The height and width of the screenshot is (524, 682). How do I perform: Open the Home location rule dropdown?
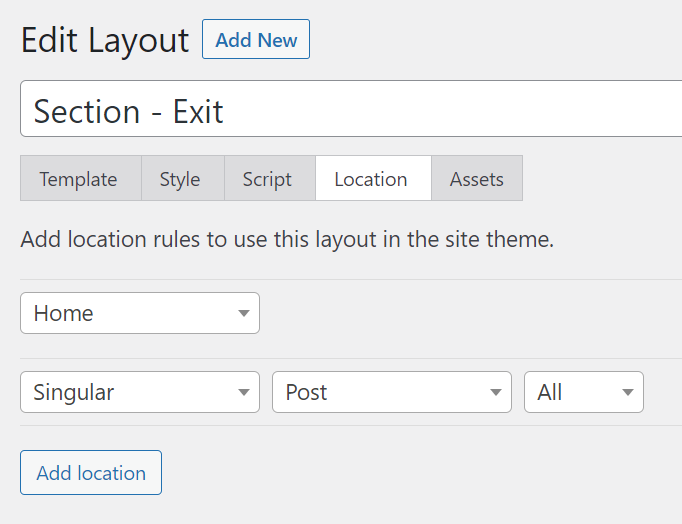[x=130, y=313]
